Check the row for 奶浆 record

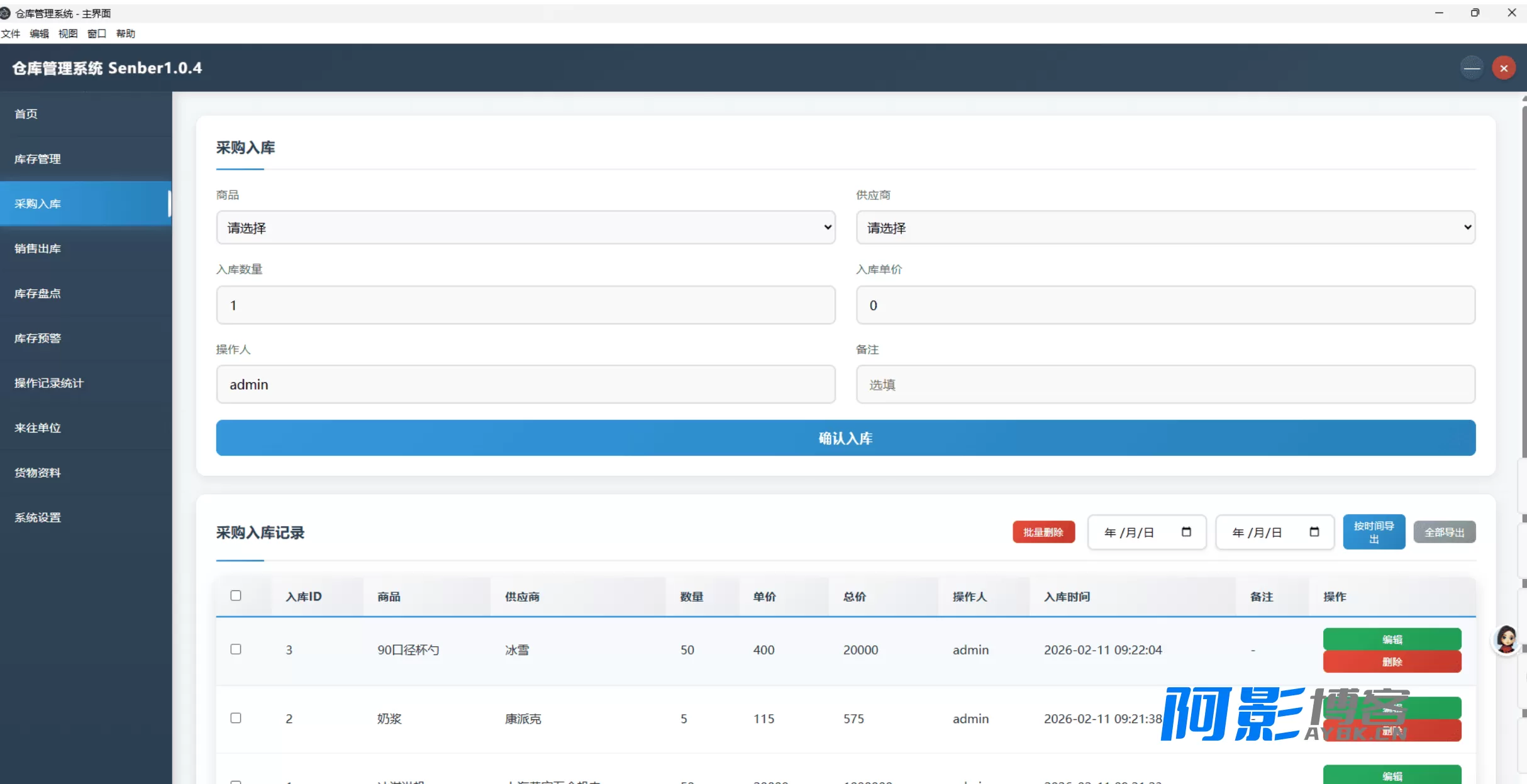[x=236, y=718]
